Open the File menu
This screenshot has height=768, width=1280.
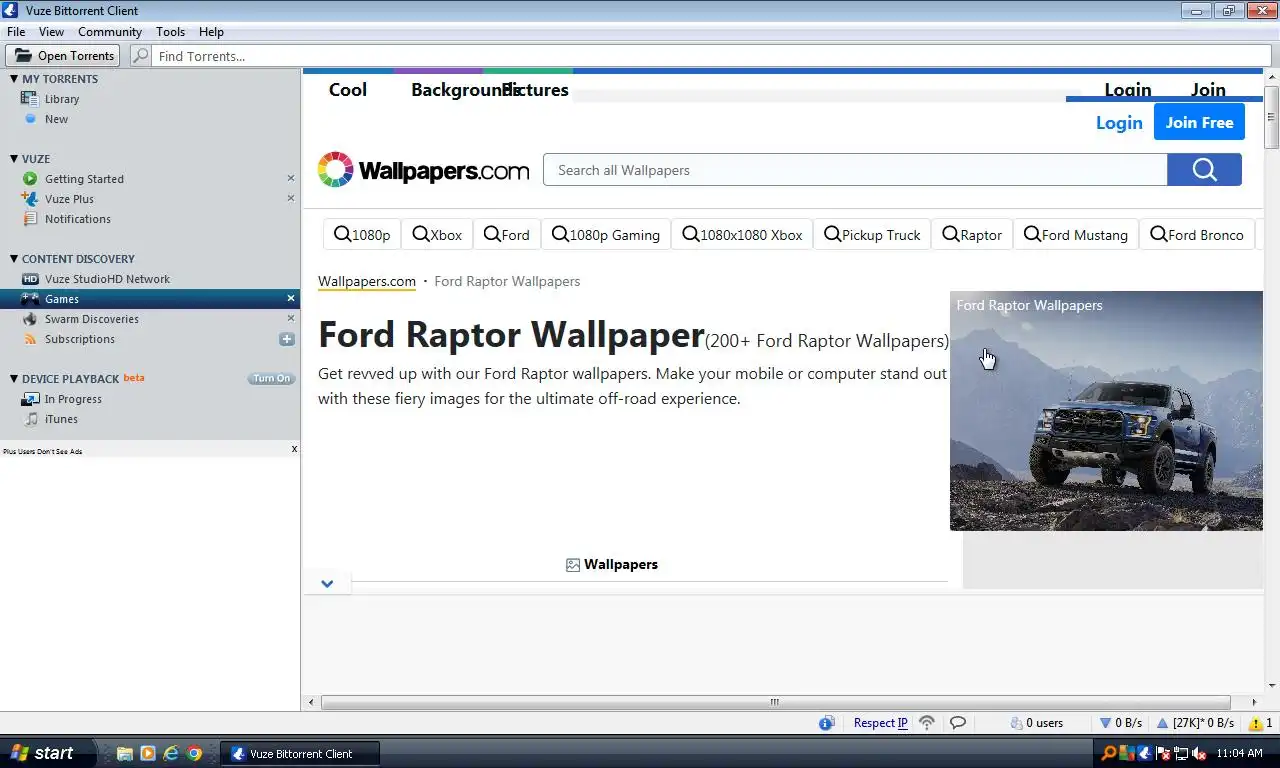(x=16, y=32)
